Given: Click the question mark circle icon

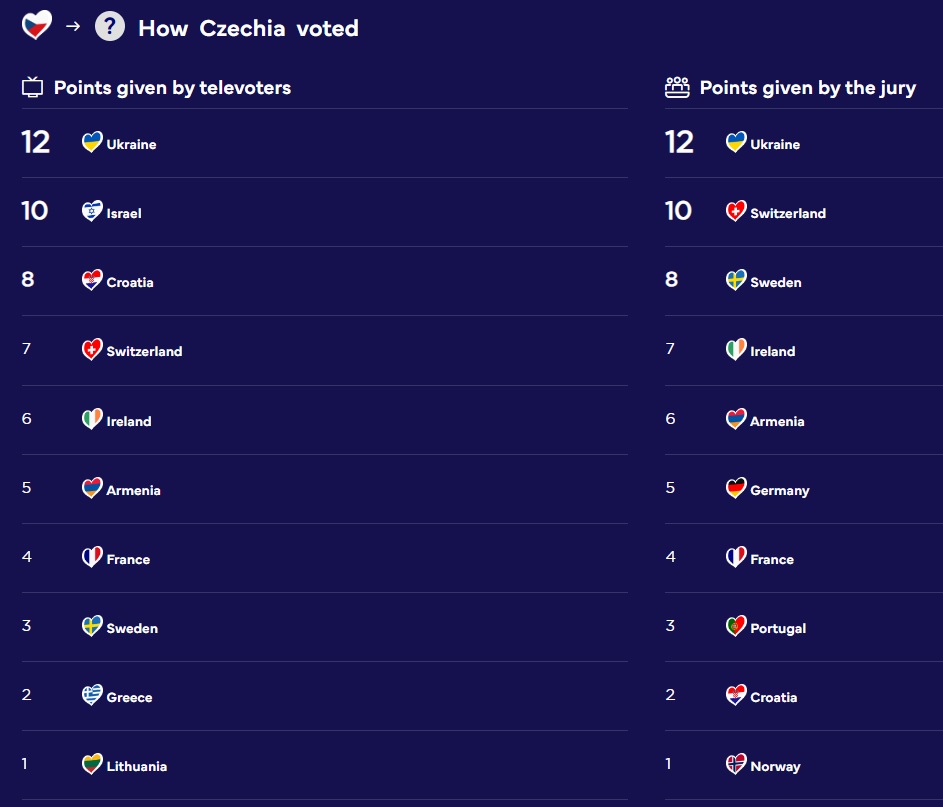Looking at the screenshot, I should pyautogui.click(x=110, y=26).
